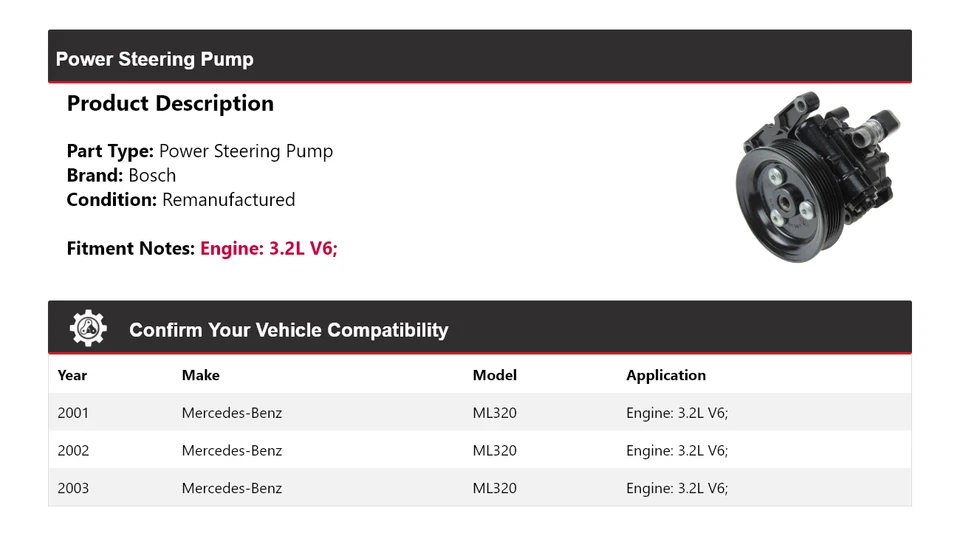The height and width of the screenshot is (536, 960).
Task: Select the 2003 year row cell
Action: click(73, 488)
